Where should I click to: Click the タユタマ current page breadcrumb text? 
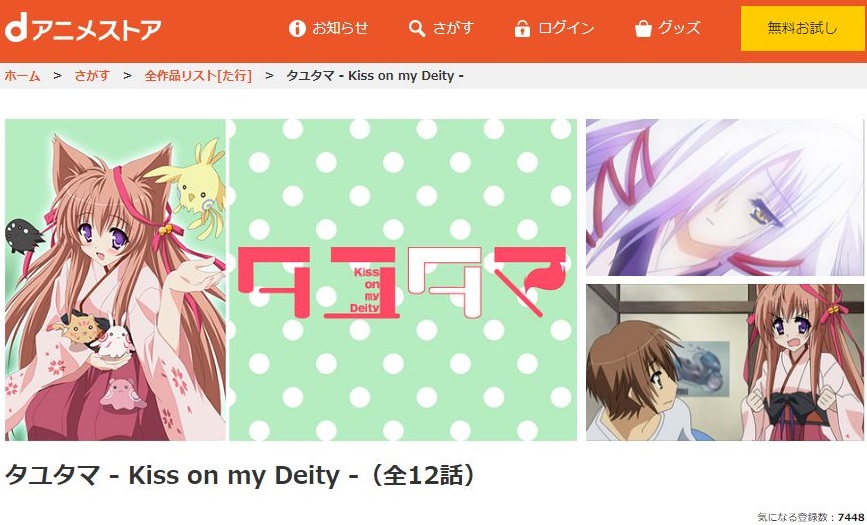(x=374, y=76)
